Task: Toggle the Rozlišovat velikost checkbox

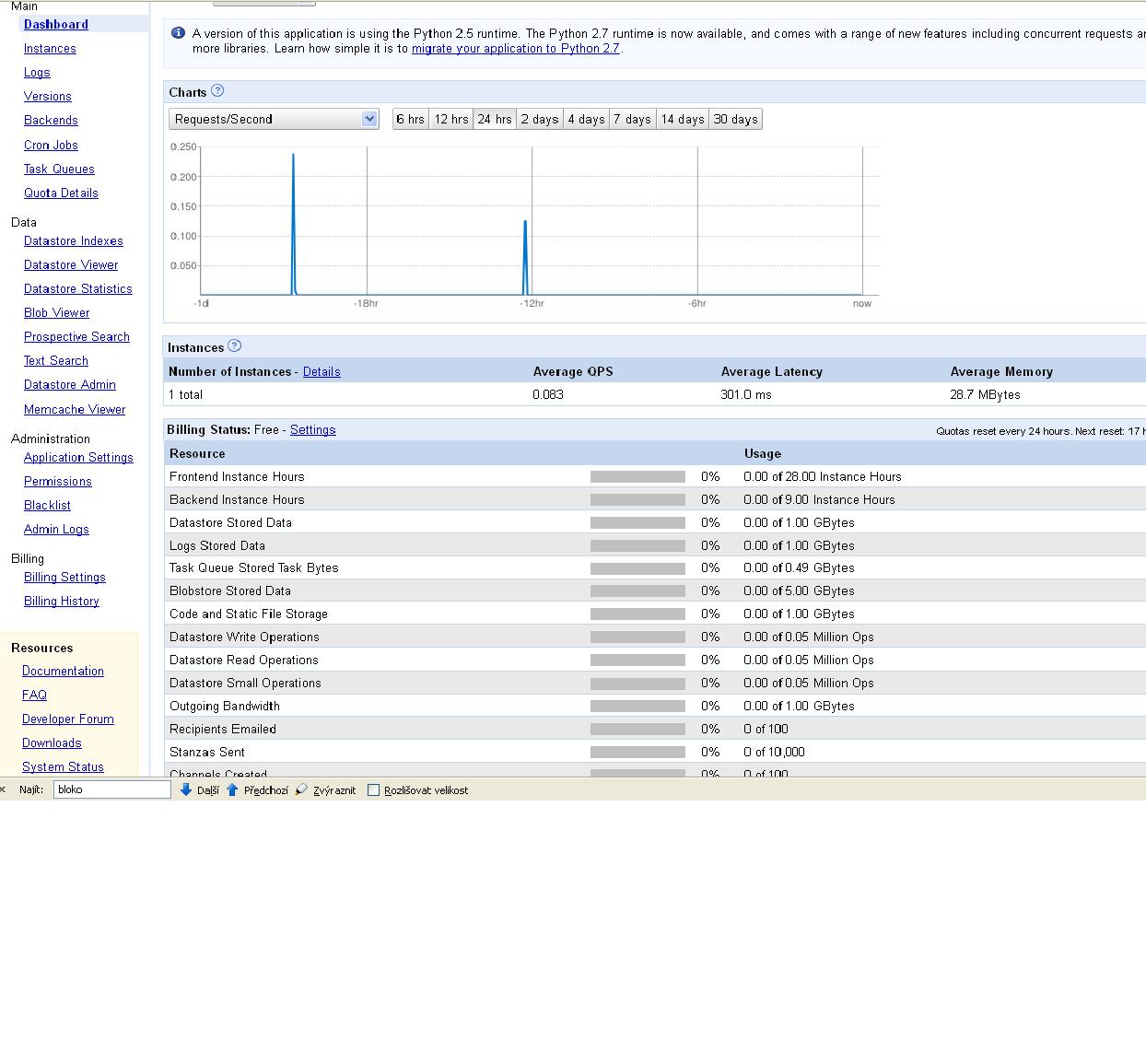Action: (x=373, y=790)
